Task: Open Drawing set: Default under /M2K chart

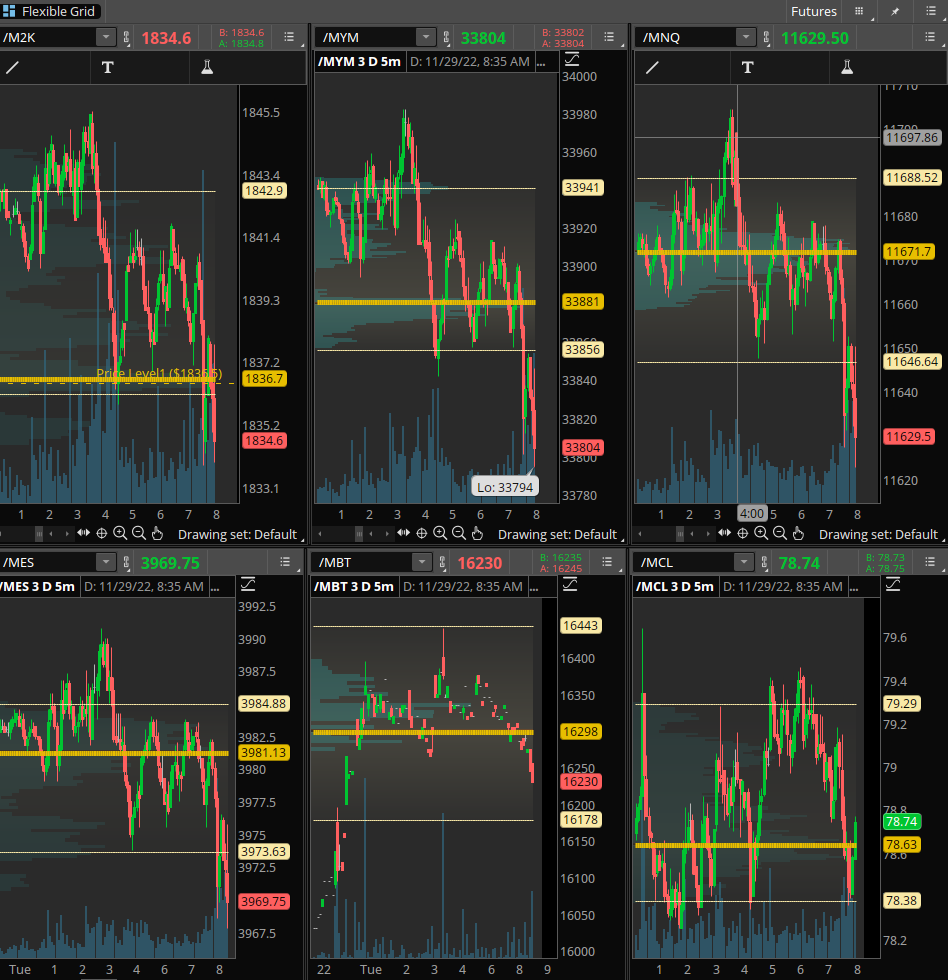Action: point(237,534)
